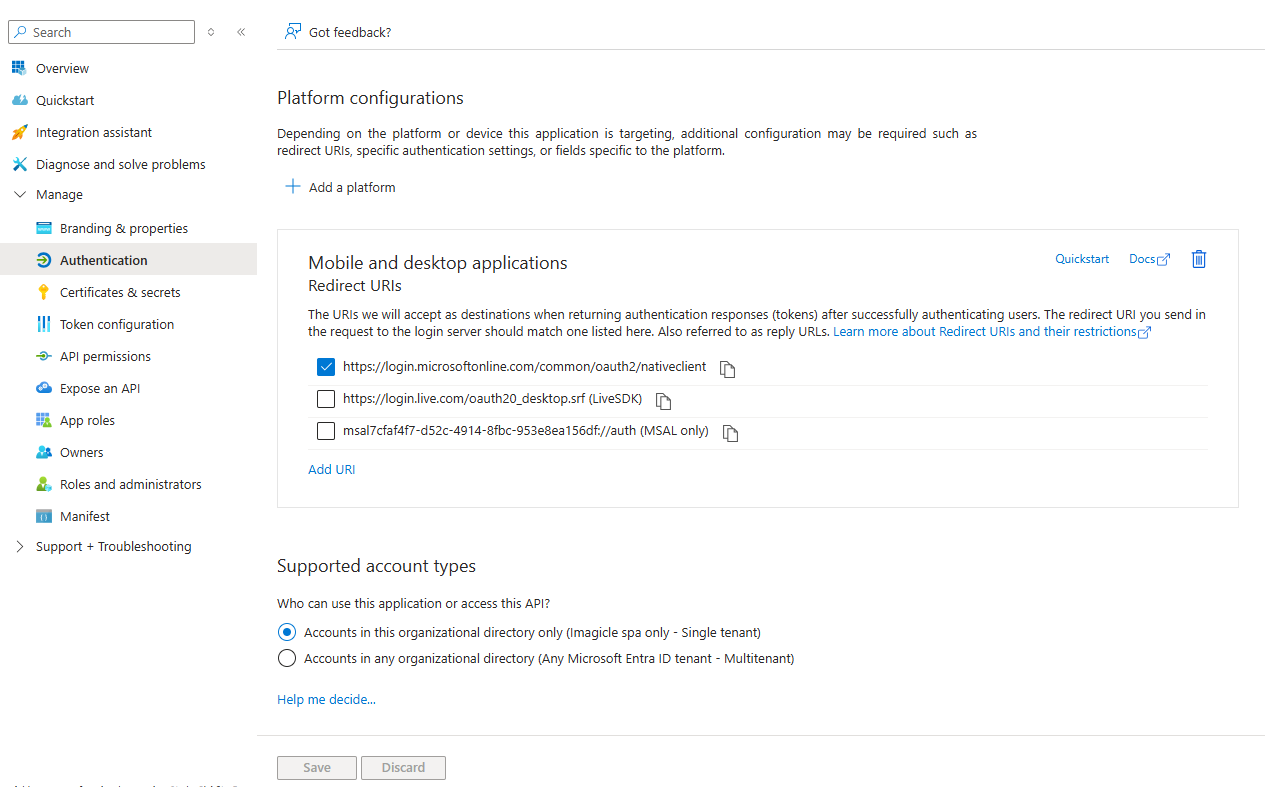1265x787 pixels.
Task: Copy the nativeclient redirect URI
Action: coord(728,369)
